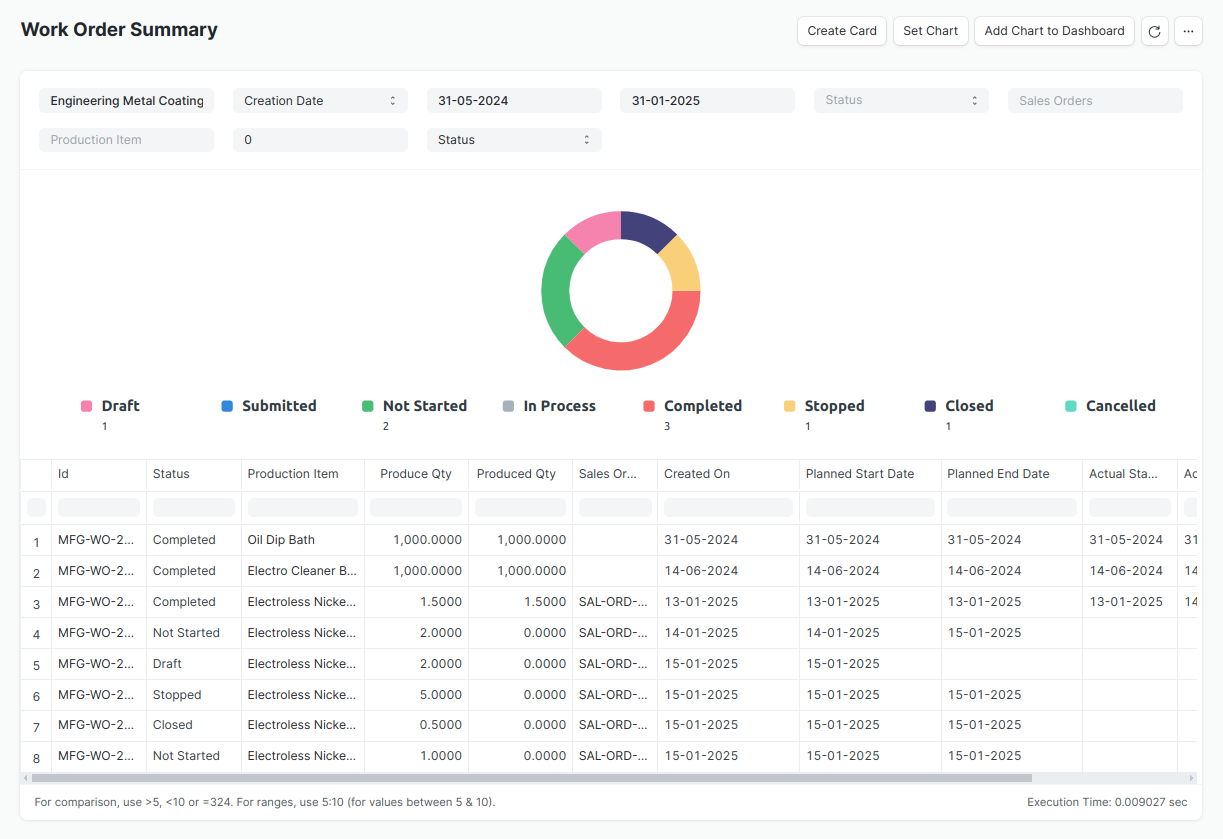Screen dimensions: 1223x839
Task: Open the Status dropdown in second filter row
Action: (514, 140)
